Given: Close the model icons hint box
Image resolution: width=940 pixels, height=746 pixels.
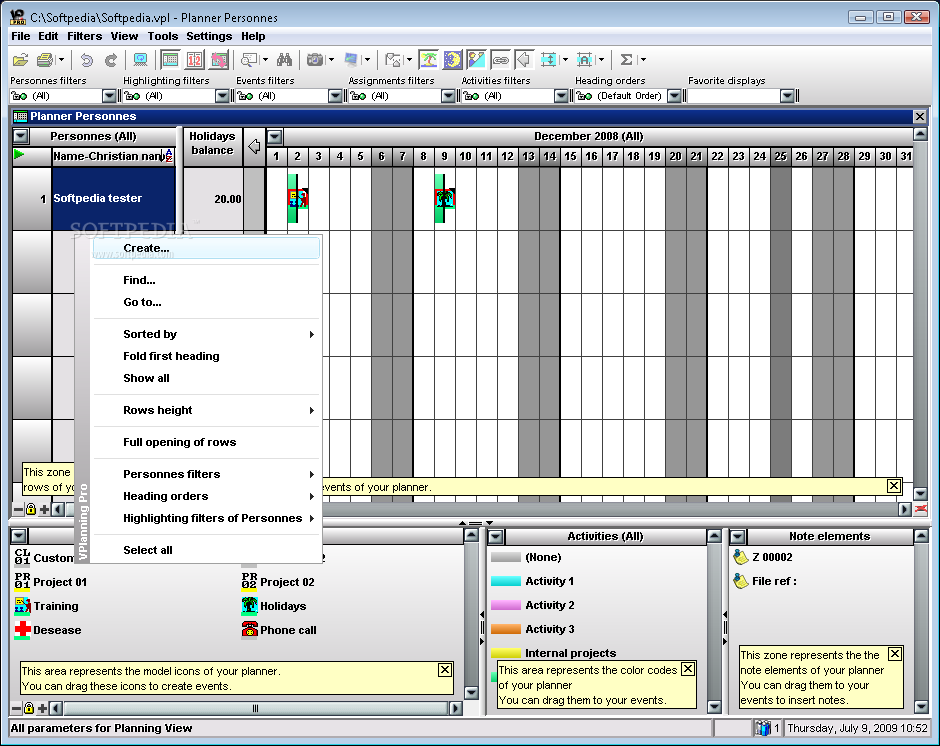Looking at the screenshot, I should pos(445,670).
